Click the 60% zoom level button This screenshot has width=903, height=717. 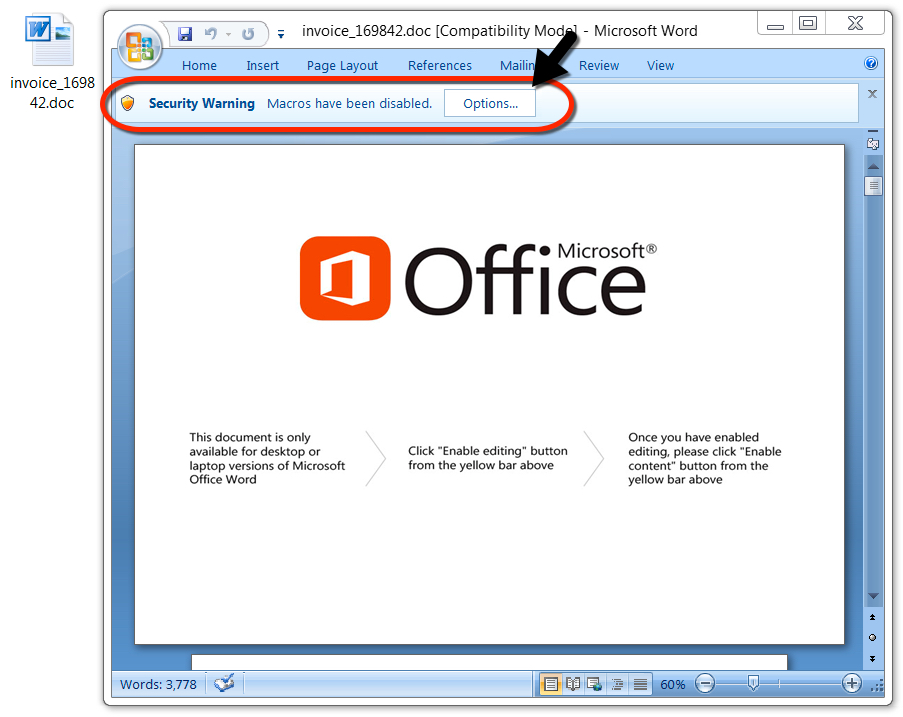coord(673,685)
